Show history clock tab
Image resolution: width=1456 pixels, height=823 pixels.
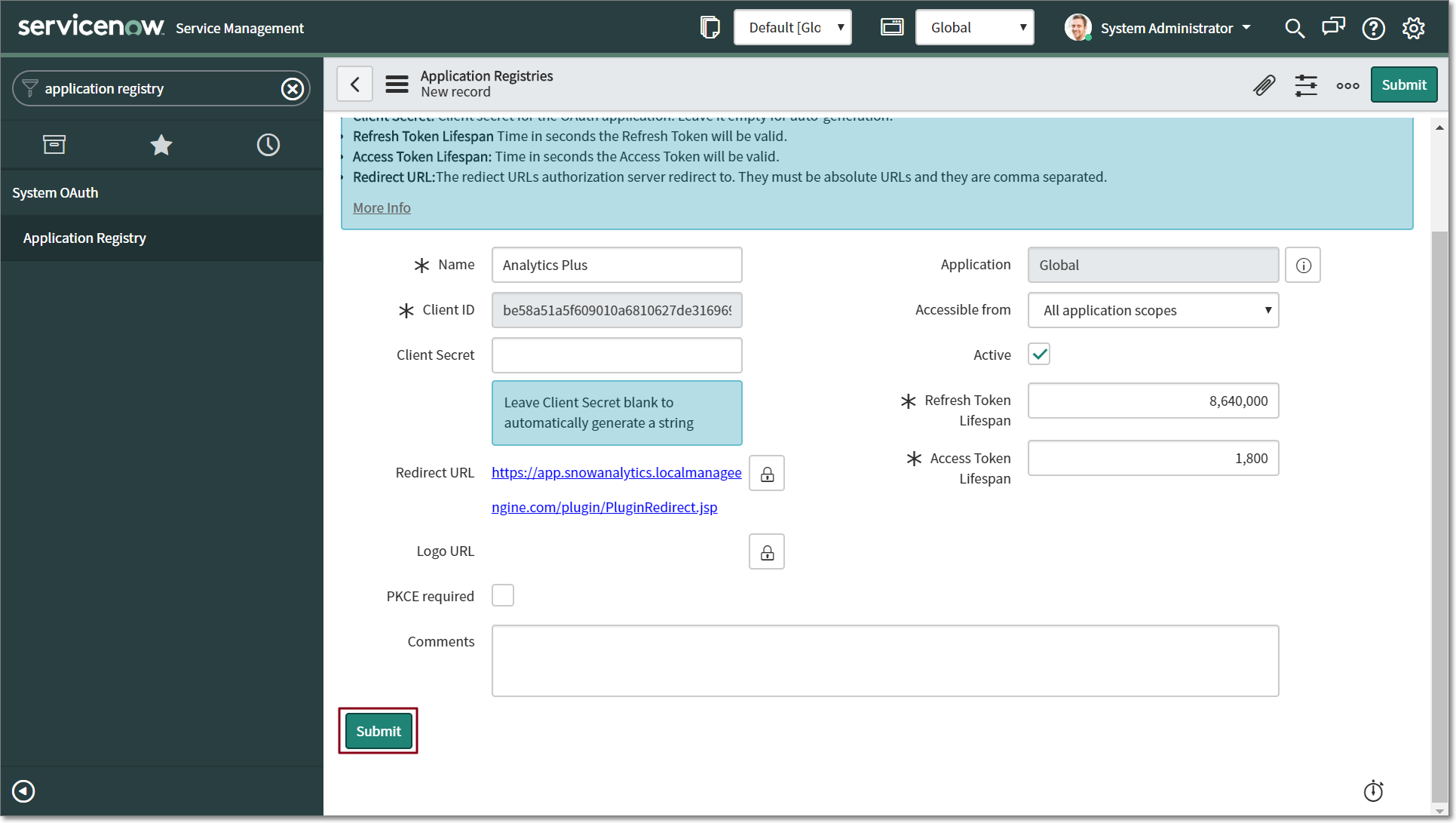click(268, 145)
